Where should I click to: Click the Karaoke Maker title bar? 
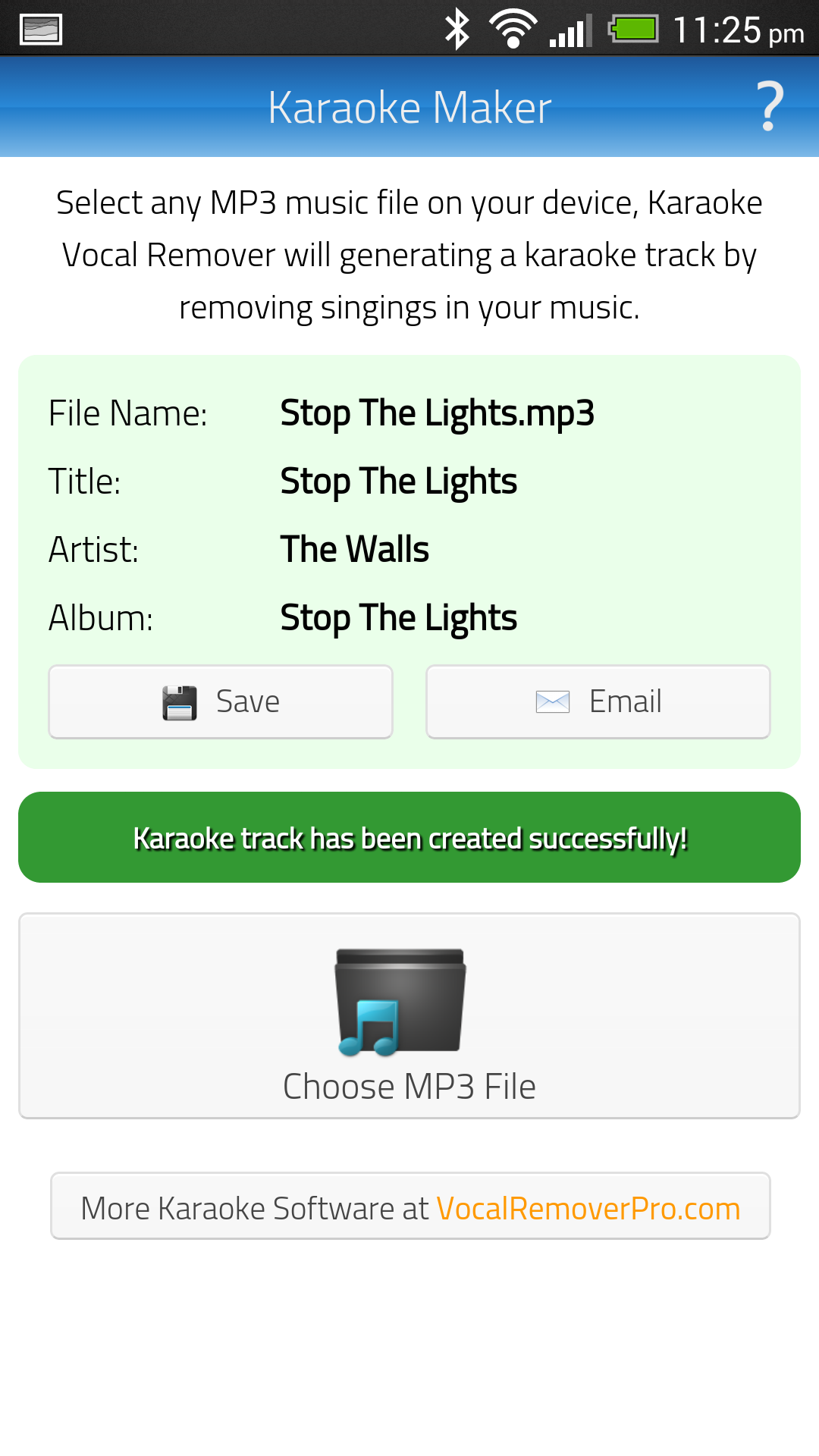409,106
